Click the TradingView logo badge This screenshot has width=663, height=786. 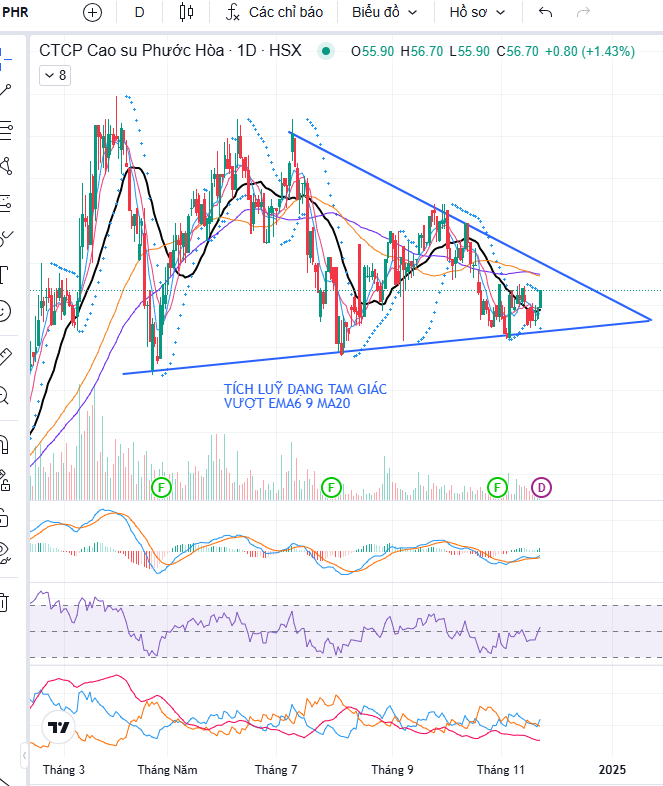59,727
